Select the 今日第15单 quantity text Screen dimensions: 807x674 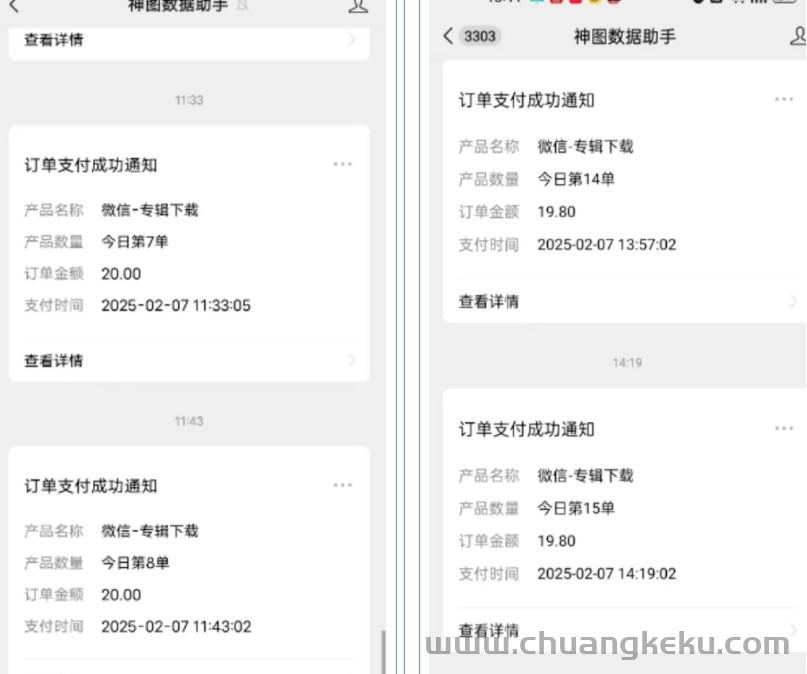(576, 508)
